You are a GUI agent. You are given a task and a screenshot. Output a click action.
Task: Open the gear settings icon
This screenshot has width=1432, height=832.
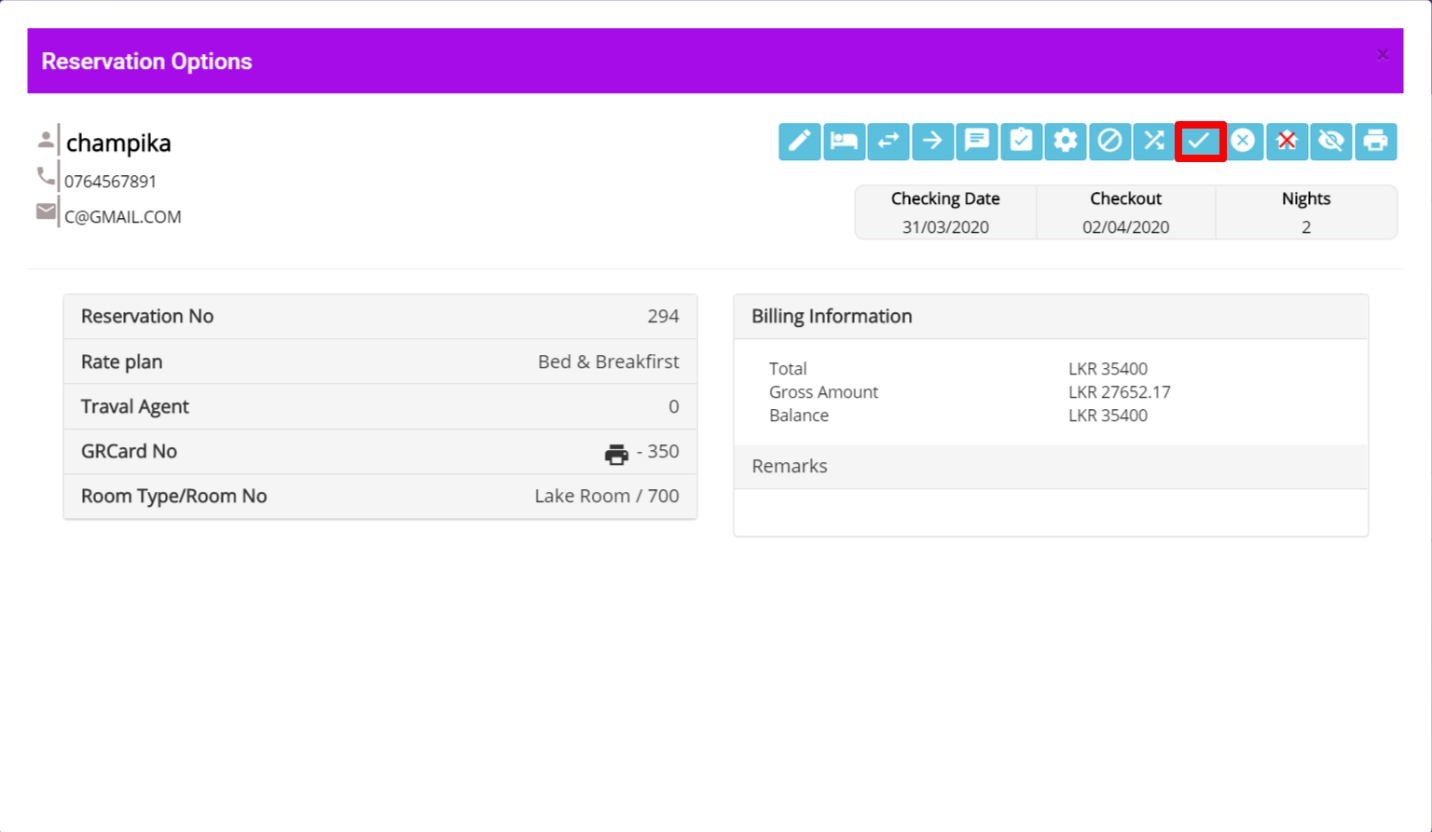pos(1065,141)
